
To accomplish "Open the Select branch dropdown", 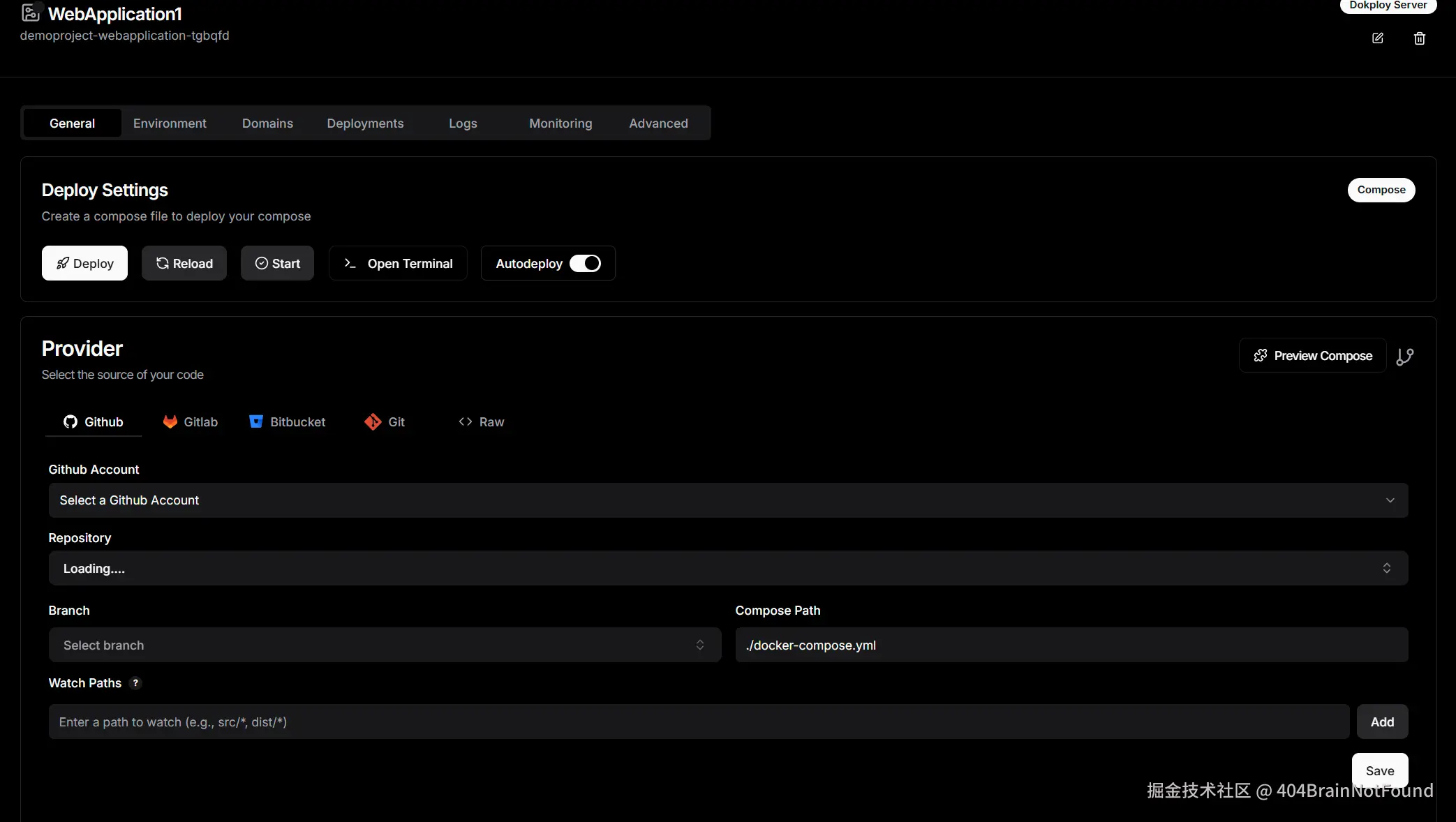I will 385,645.
